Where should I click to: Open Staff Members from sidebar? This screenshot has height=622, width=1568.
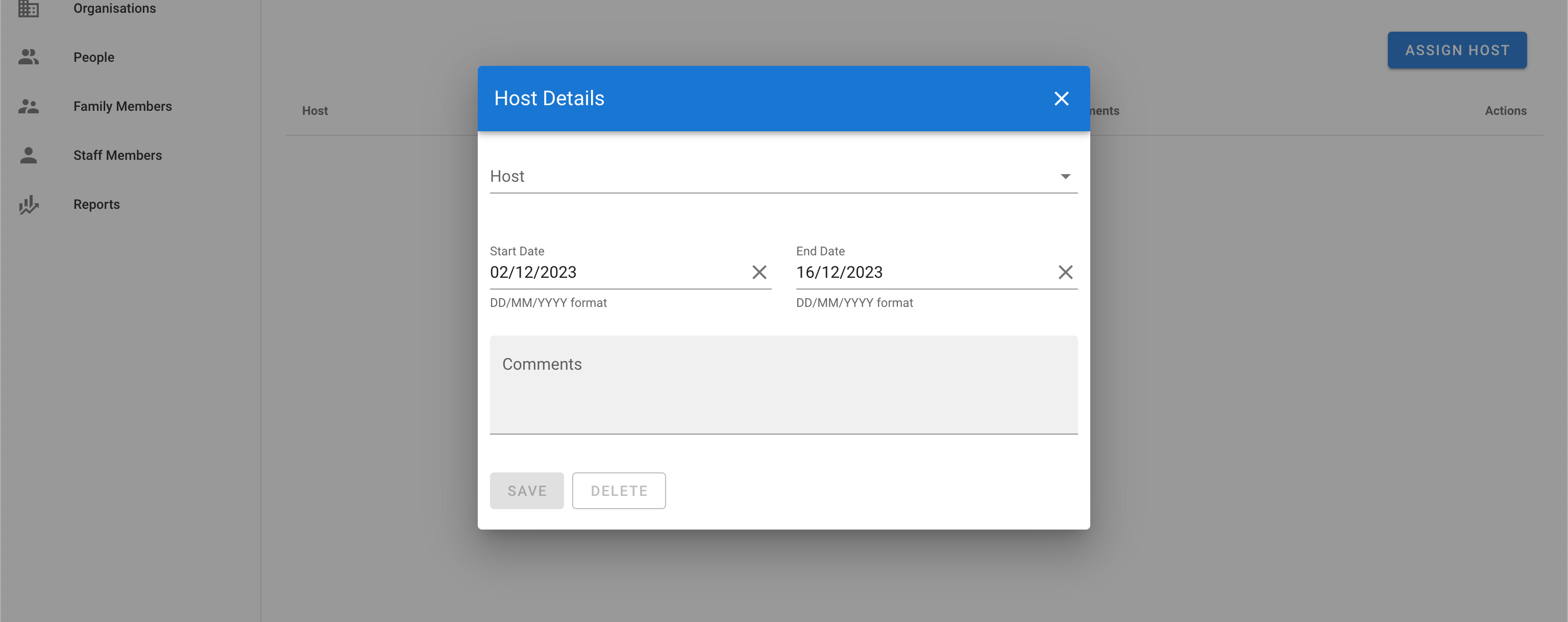[117, 155]
